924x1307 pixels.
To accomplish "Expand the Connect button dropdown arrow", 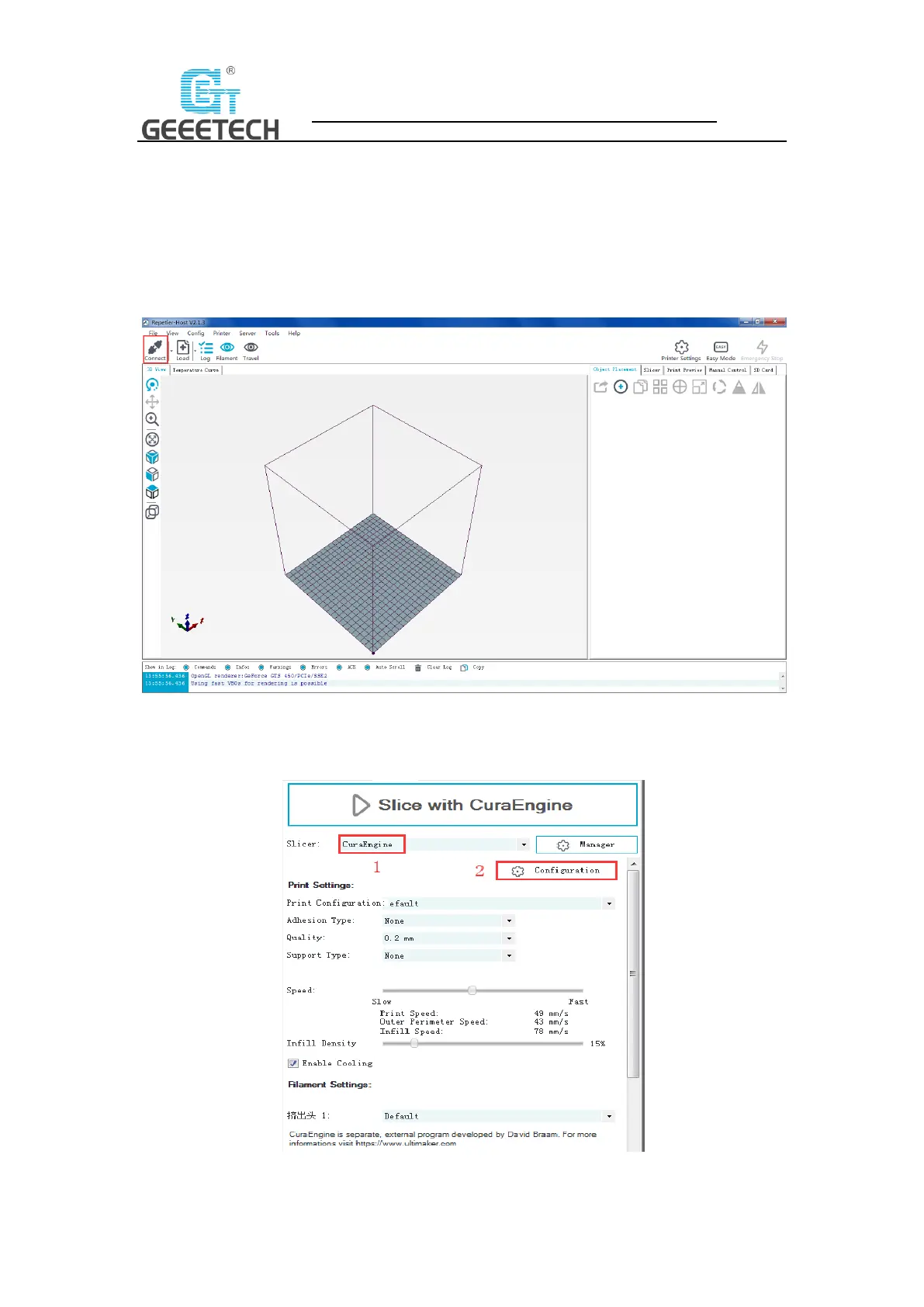I will tap(171, 350).
